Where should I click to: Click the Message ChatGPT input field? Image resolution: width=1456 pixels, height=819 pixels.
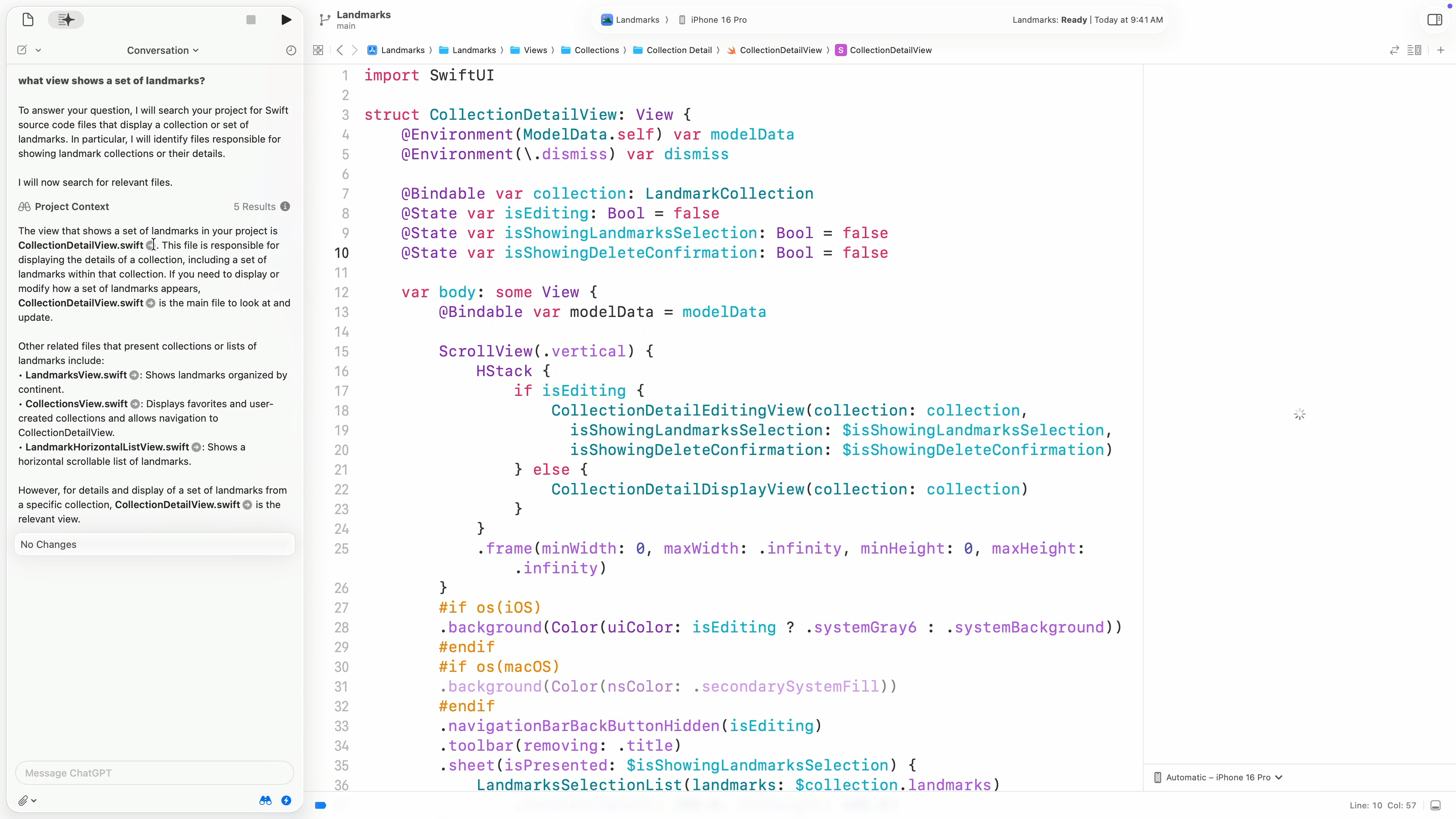[x=154, y=773]
